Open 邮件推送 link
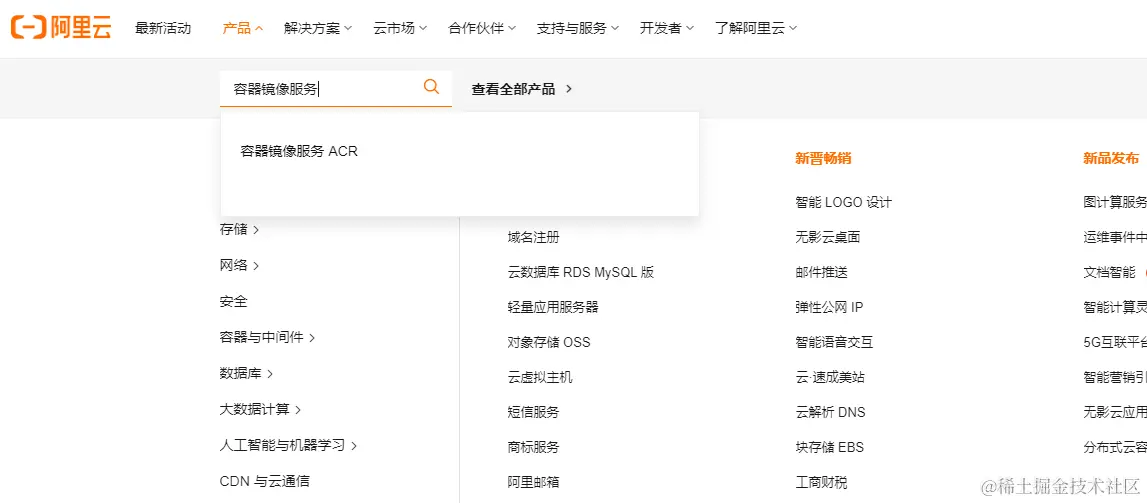Viewport: 1147px width, 503px height. click(x=821, y=272)
